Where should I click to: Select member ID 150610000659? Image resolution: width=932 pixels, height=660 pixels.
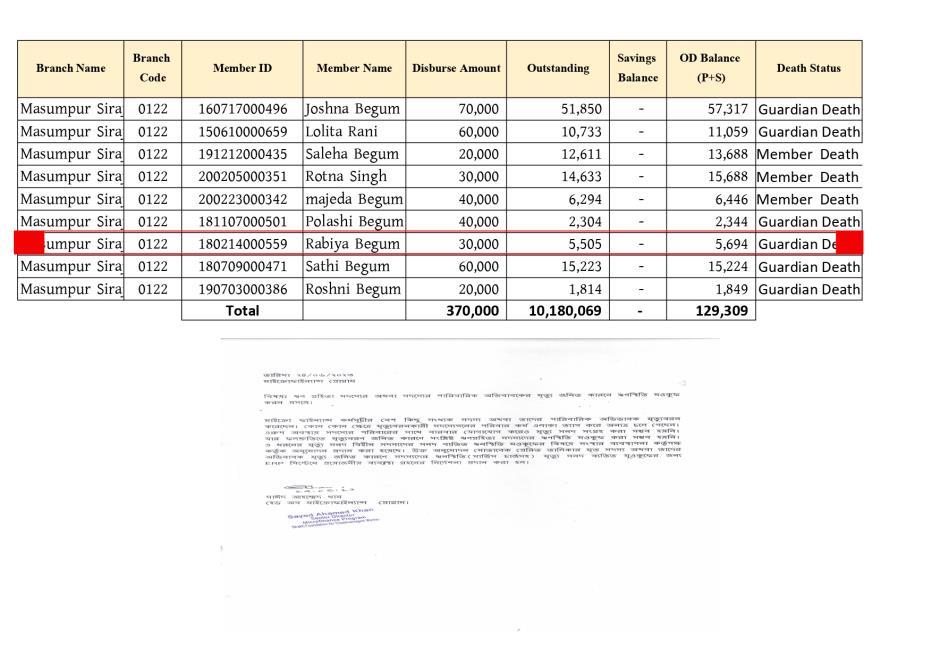[x=243, y=132]
